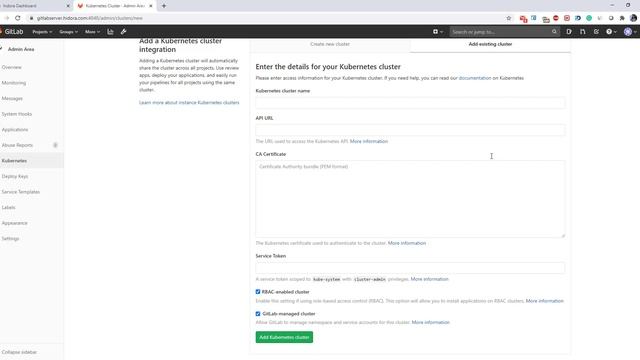
Task: Open More information link for RBAC setting
Action: [x=544, y=301]
